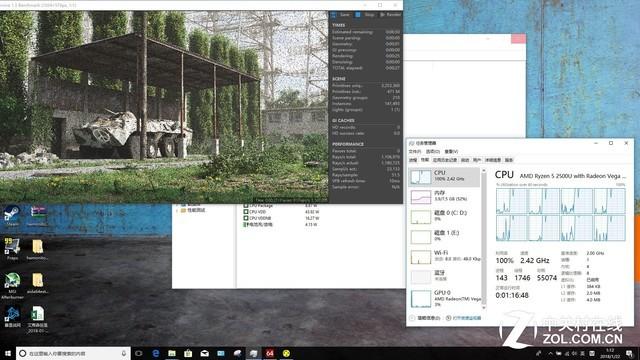This screenshot has height=360, width=640.
Task: Open Task View from the taskbar
Action: point(139,353)
